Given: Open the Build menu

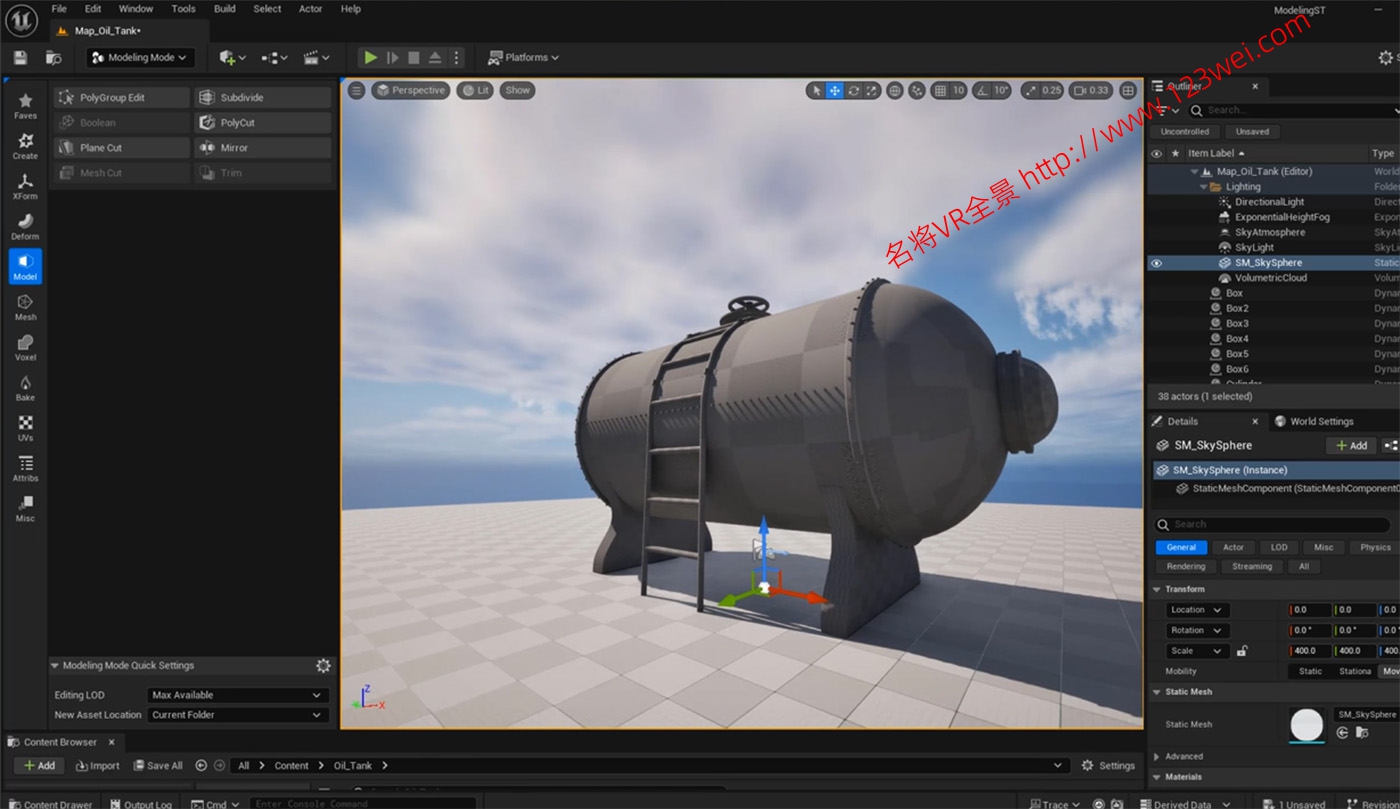Looking at the screenshot, I should point(225,9).
